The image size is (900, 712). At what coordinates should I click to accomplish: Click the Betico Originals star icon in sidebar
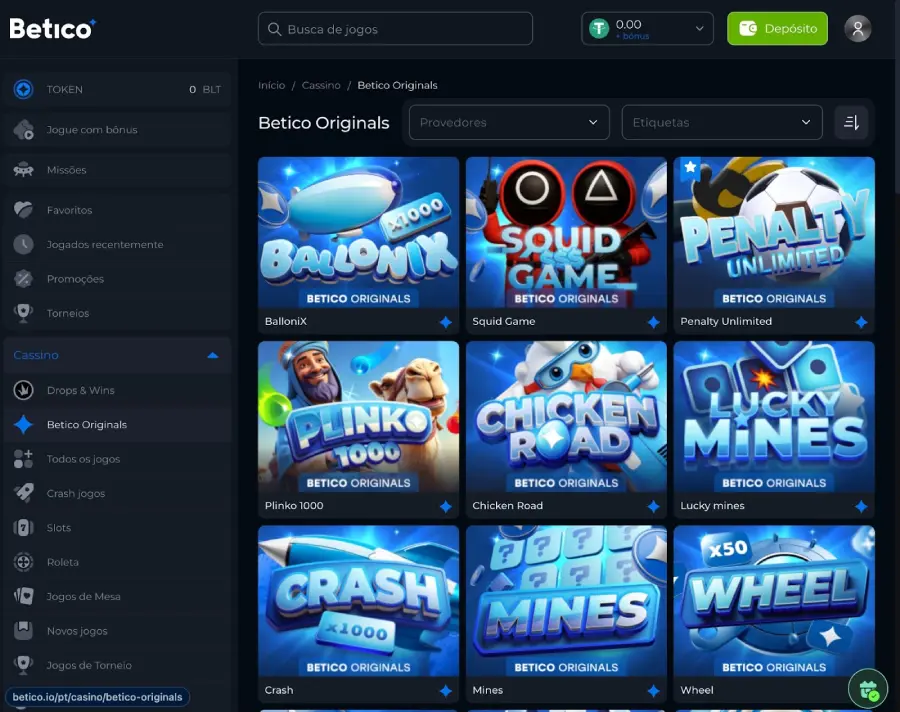(24, 425)
